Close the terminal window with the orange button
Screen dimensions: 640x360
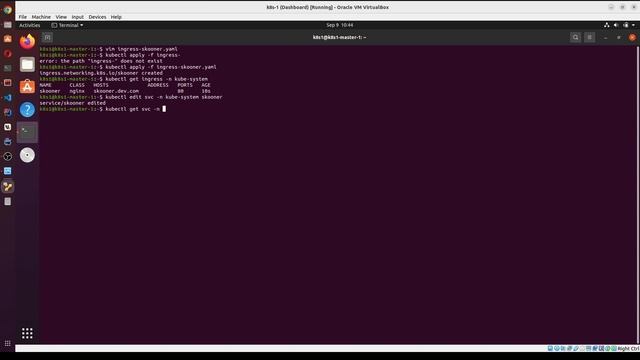point(632,38)
